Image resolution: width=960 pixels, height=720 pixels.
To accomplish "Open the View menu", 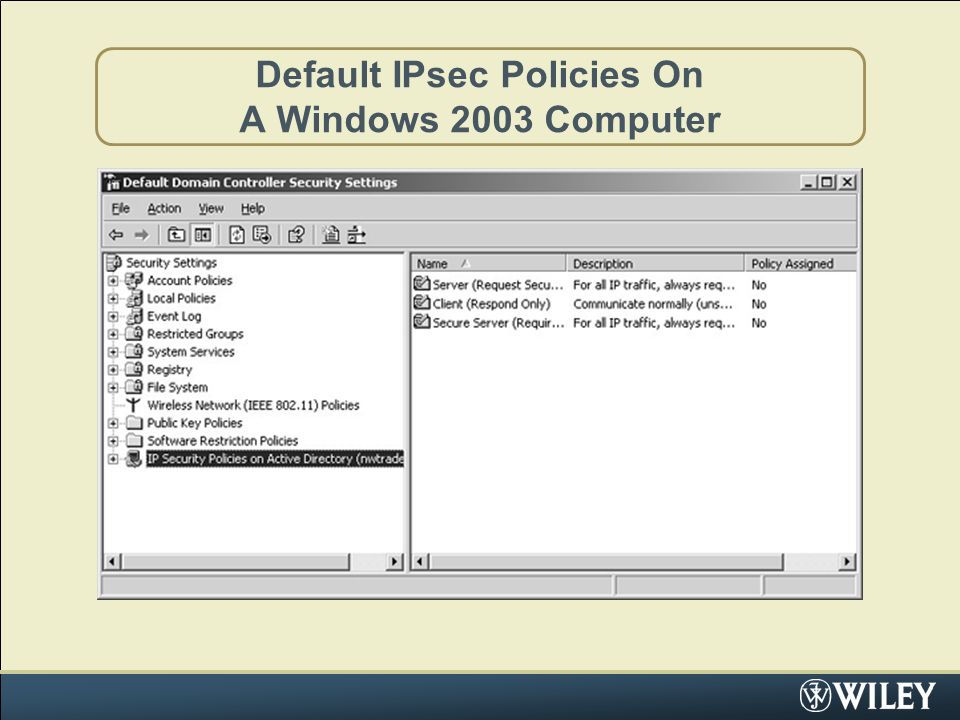I will click(x=211, y=208).
